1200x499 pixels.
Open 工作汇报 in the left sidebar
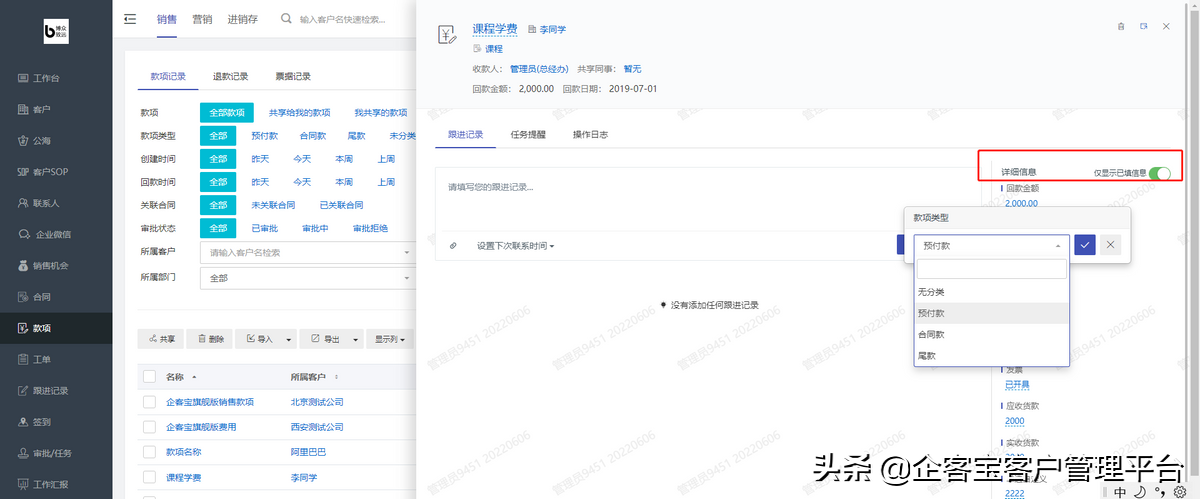pyautogui.click(x=56, y=484)
